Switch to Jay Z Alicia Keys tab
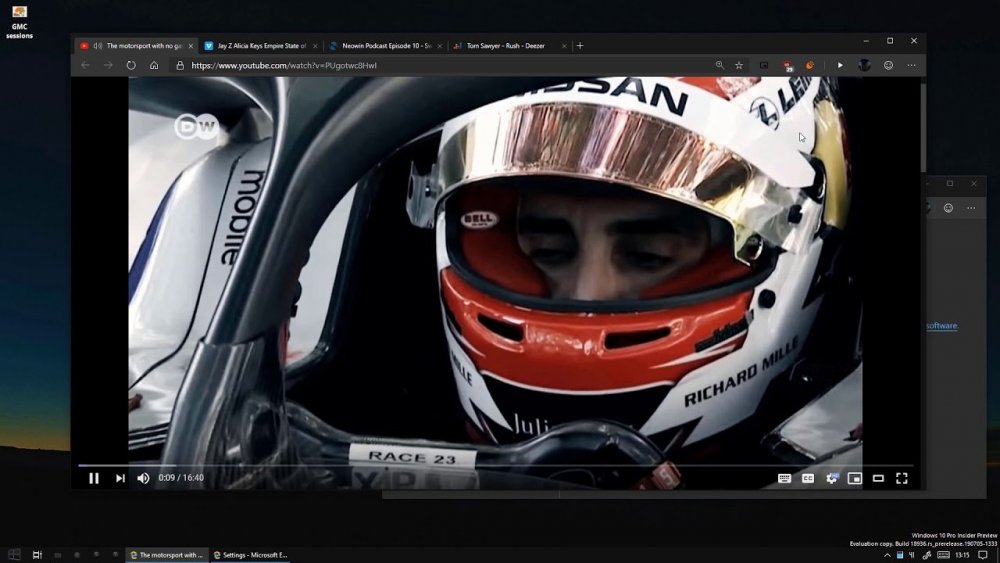The image size is (1000, 563). (x=261, y=46)
